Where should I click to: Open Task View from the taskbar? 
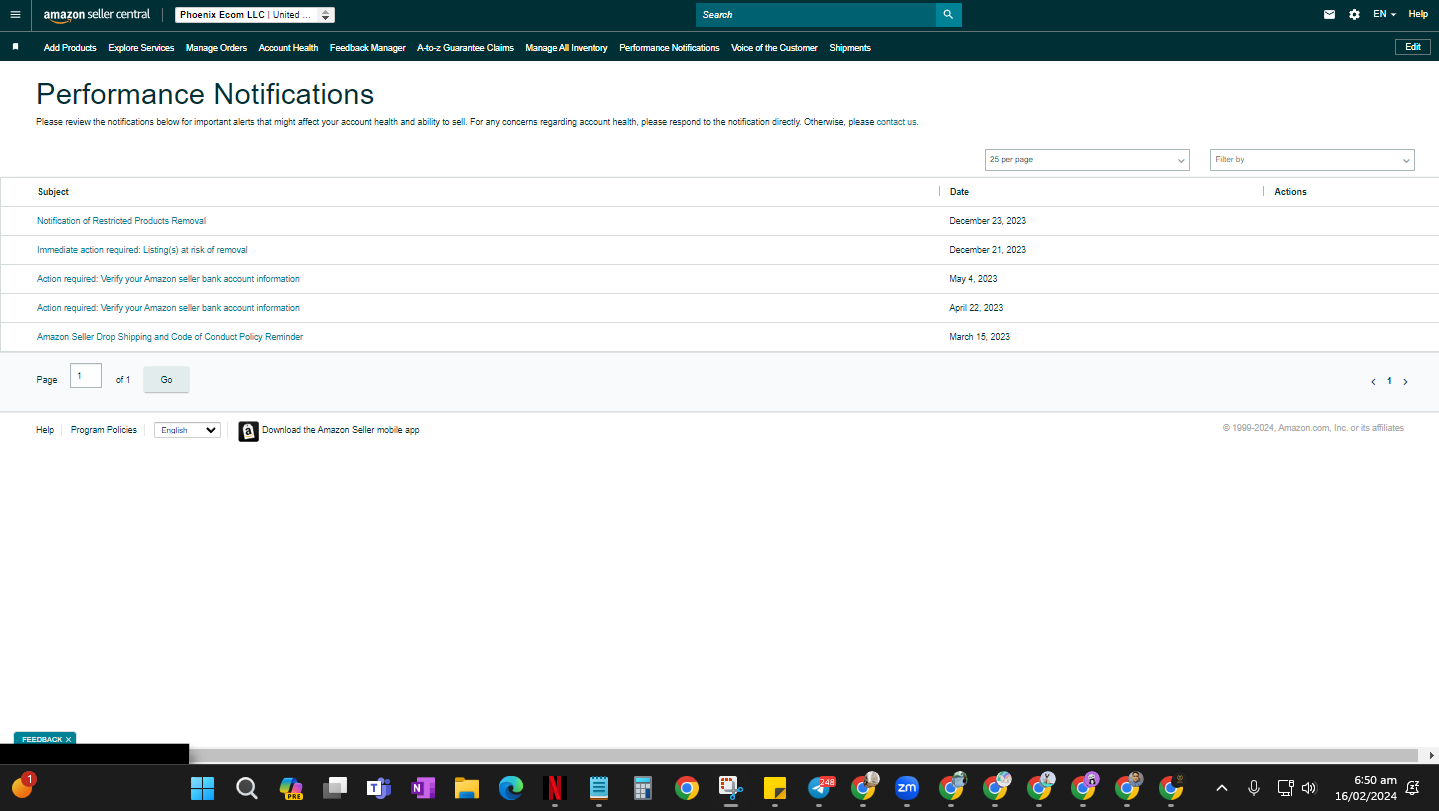tap(334, 788)
